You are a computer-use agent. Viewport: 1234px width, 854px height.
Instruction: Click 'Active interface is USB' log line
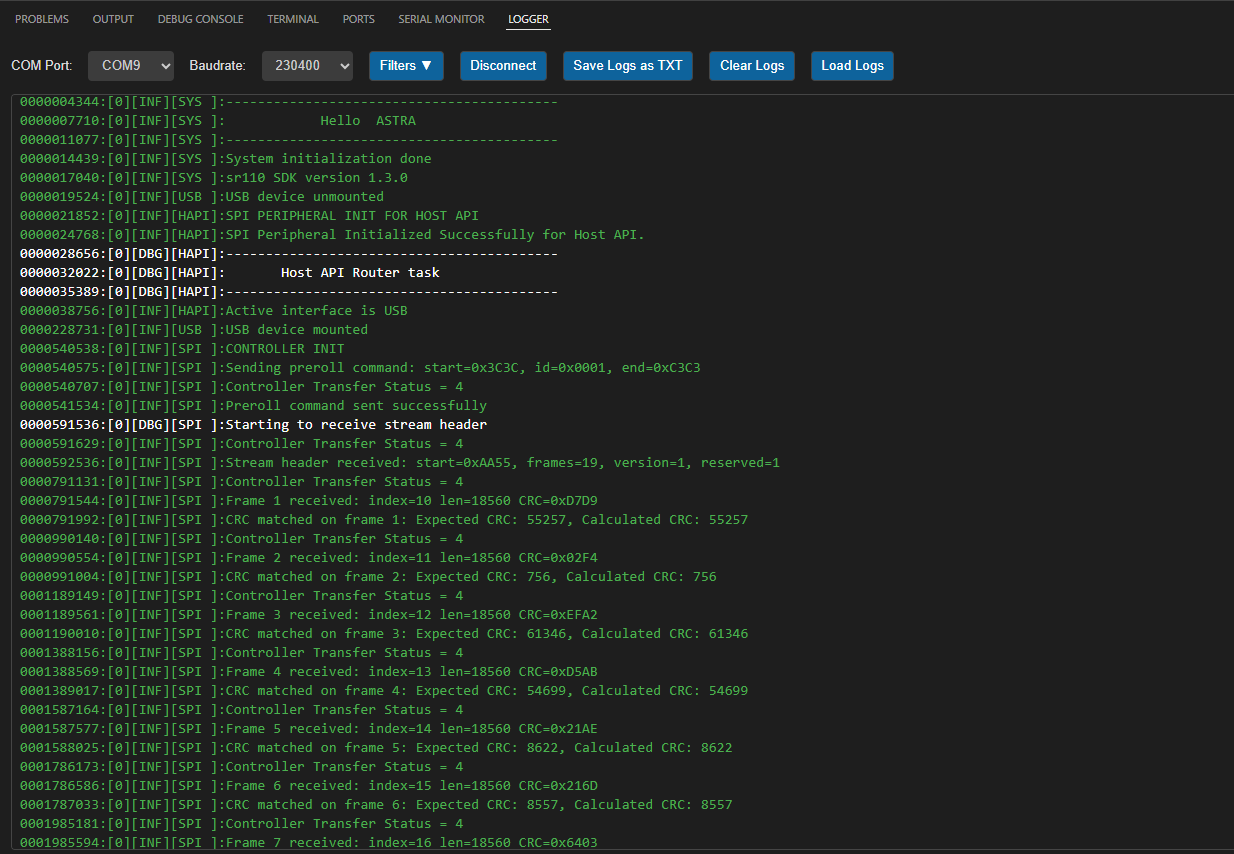point(214,311)
